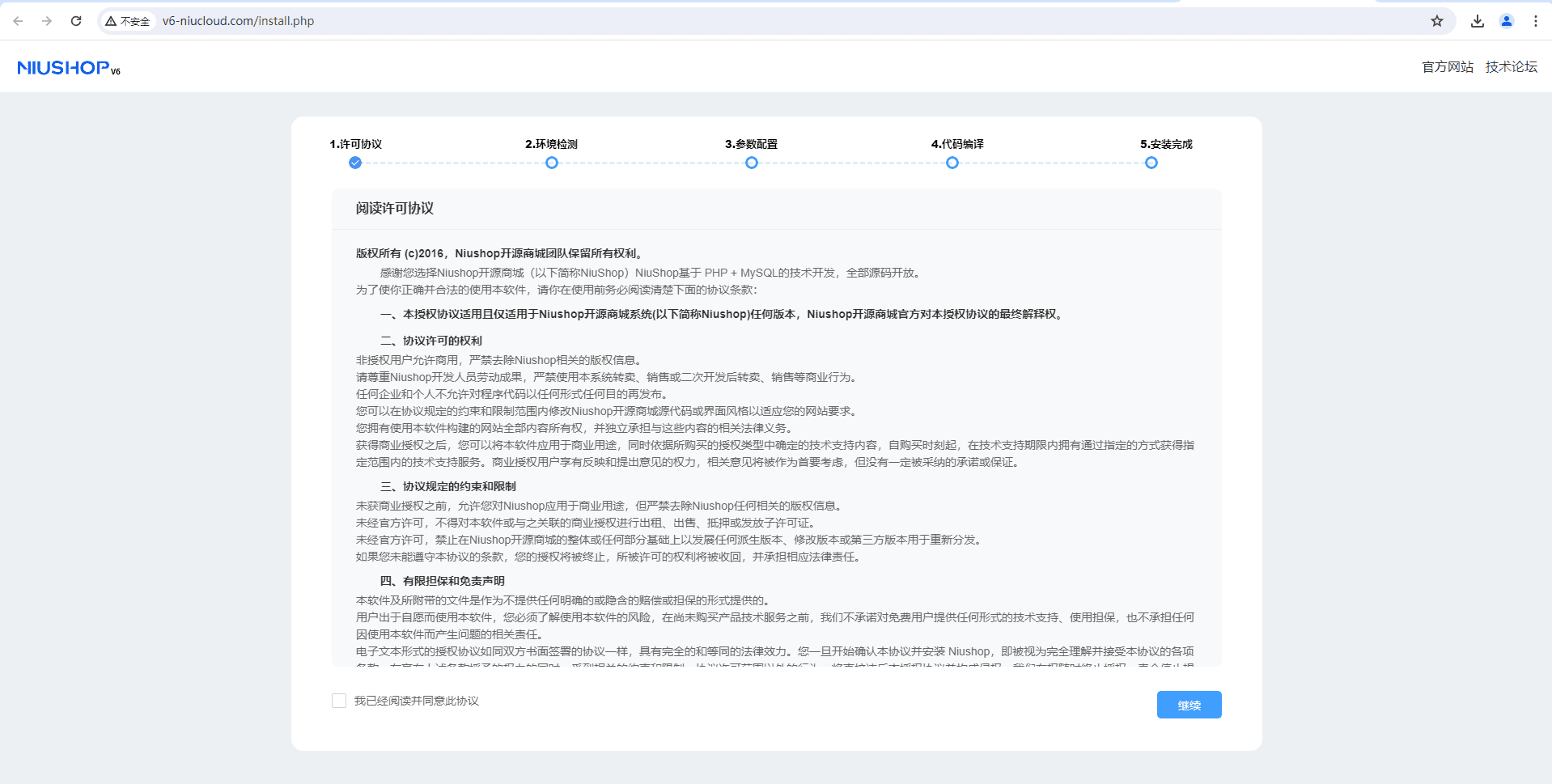Click the NIUSHOP V6 logo
Image resolution: width=1552 pixels, height=784 pixels.
(69, 68)
